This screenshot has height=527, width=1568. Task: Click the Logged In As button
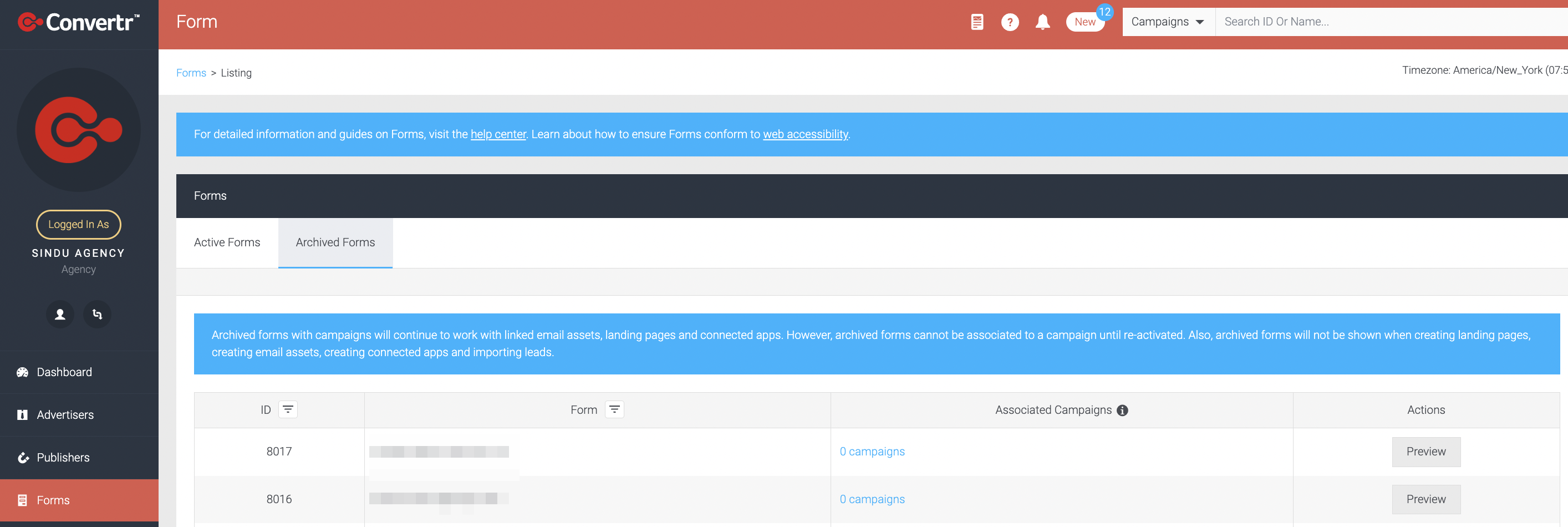(x=79, y=224)
